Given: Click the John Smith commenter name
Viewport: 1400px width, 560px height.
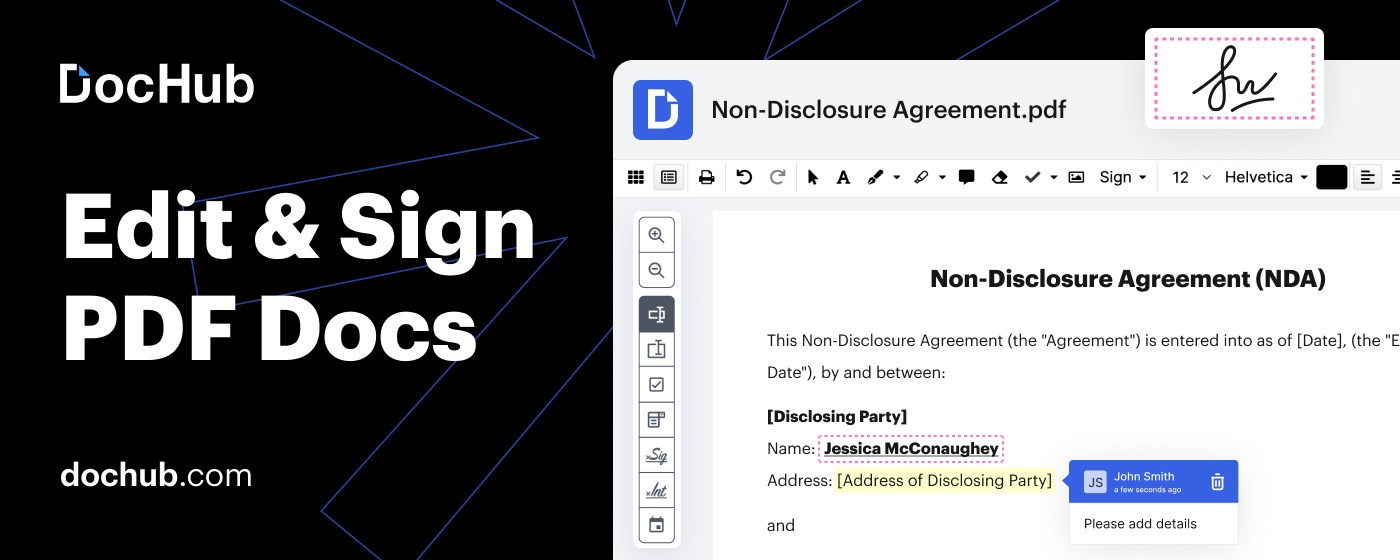Looking at the screenshot, I should [x=1144, y=476].
